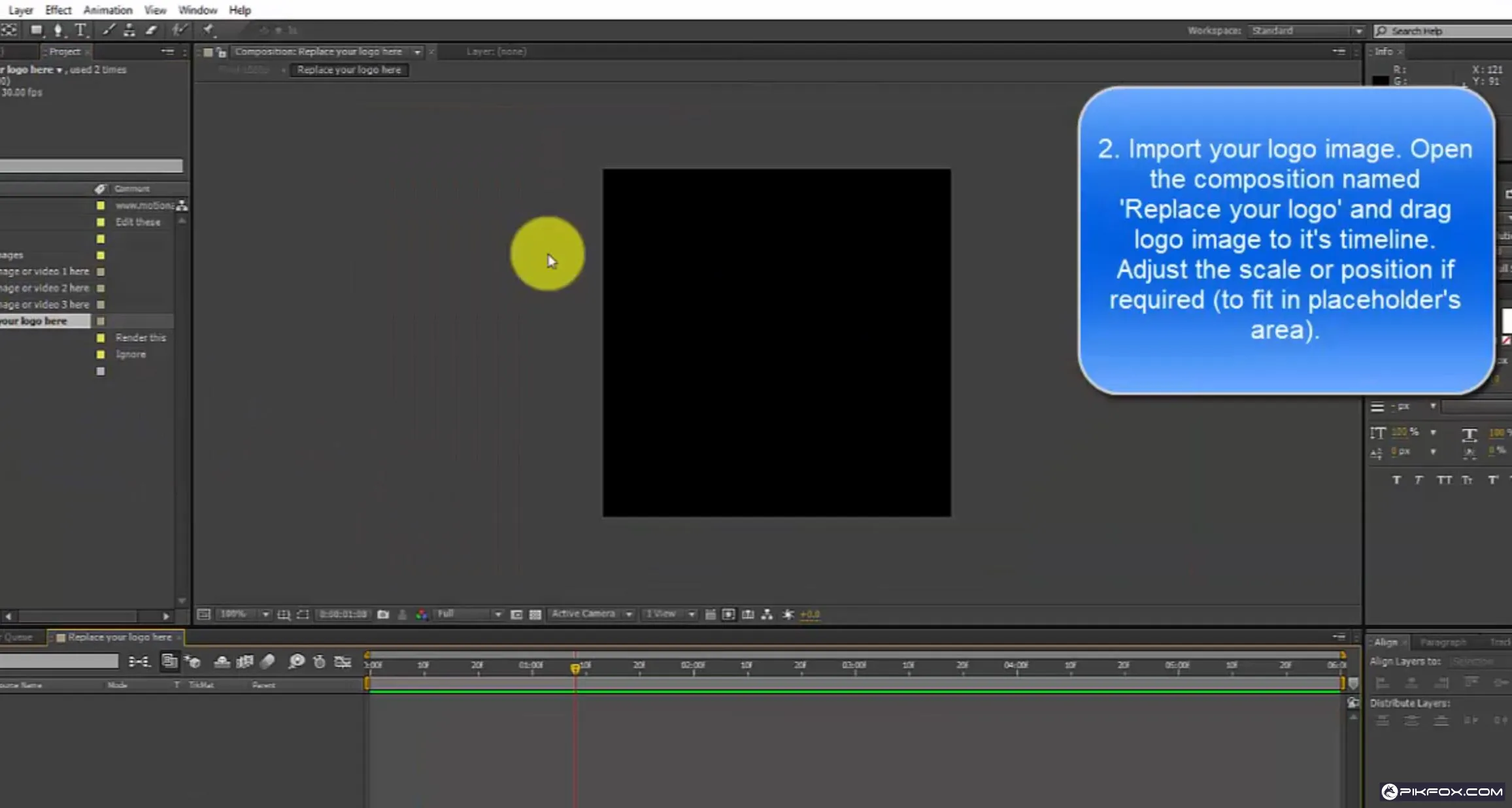Open the Layer menu

[20, 10]
